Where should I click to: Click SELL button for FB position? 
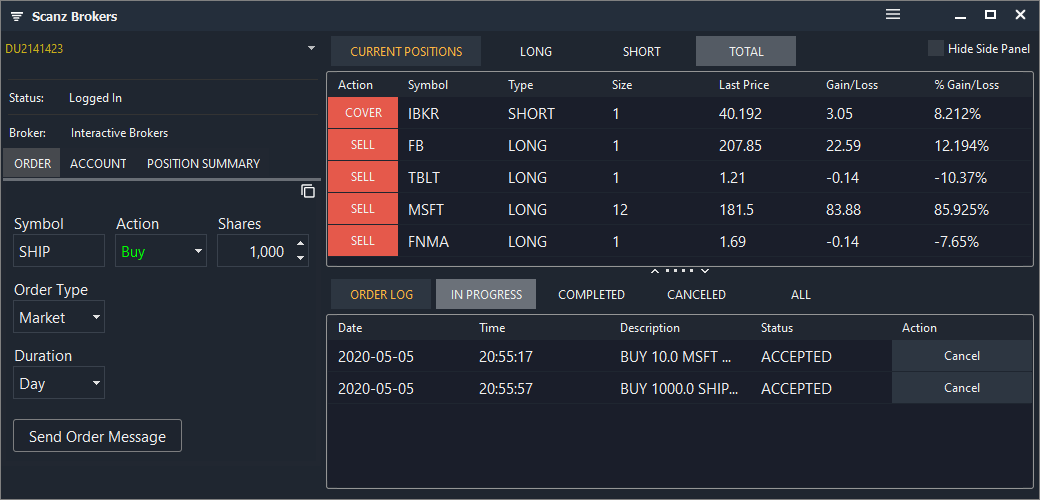pos(363,145)
